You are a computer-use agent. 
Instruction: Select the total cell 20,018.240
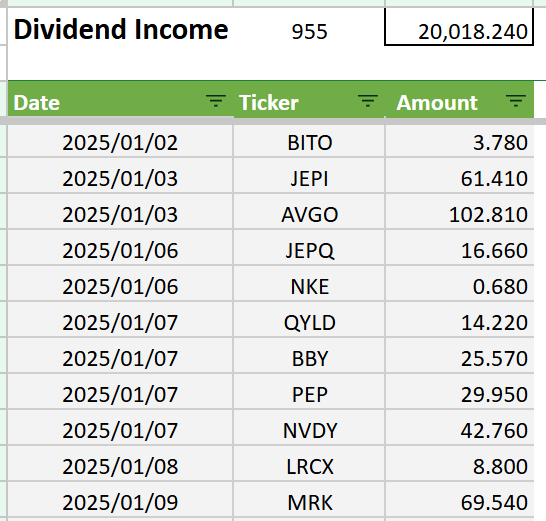(x=459, y=27)
